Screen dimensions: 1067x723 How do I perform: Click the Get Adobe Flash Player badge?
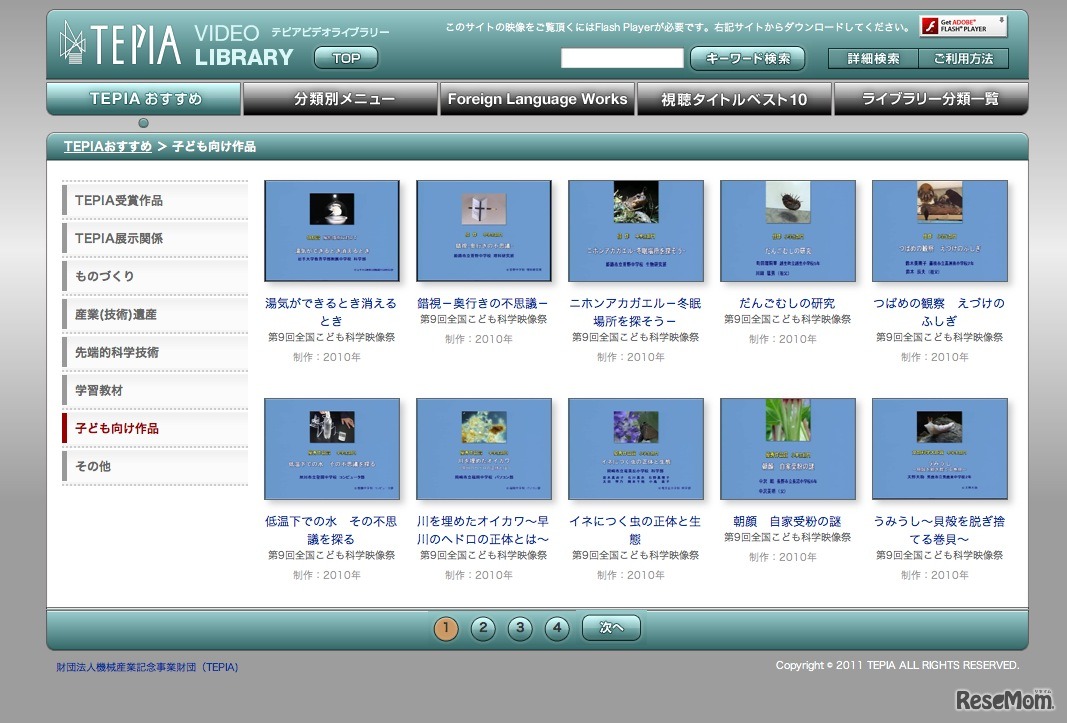(x=962, y=26)
